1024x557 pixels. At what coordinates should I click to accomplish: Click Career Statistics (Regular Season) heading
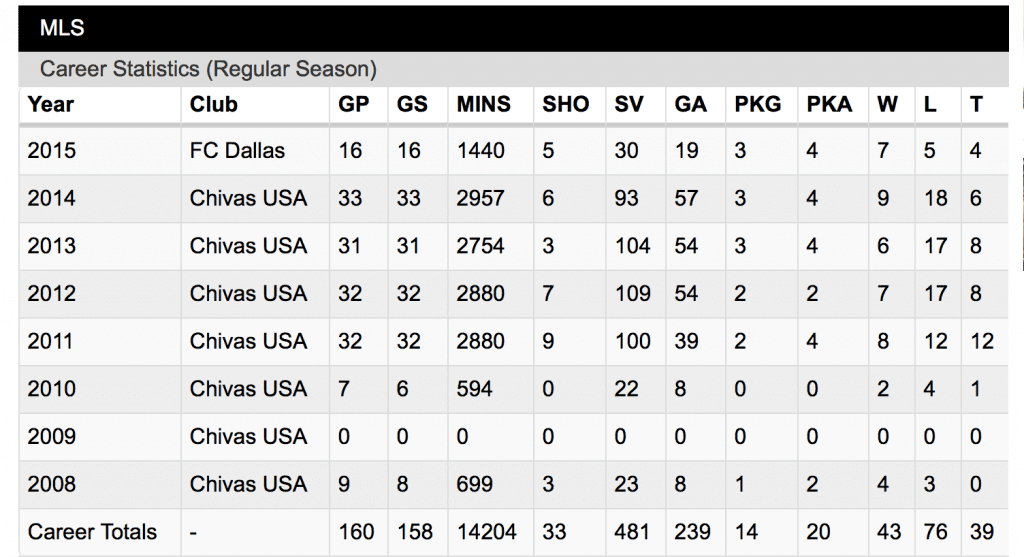pyautogui.click(x=208, y=69)
